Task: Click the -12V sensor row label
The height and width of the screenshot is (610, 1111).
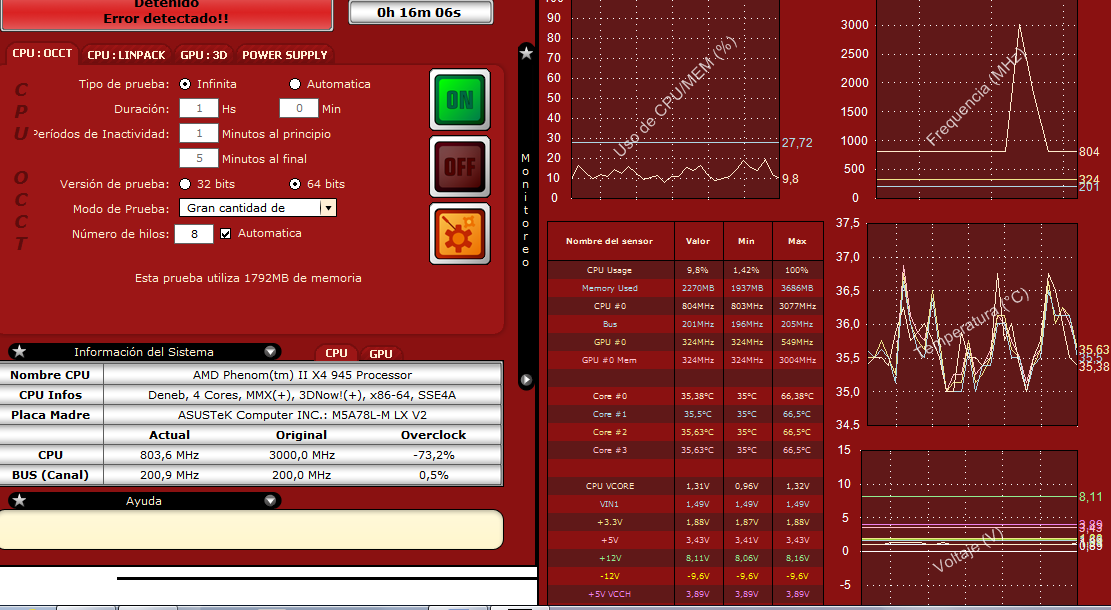Action: [x=609, y=576]
